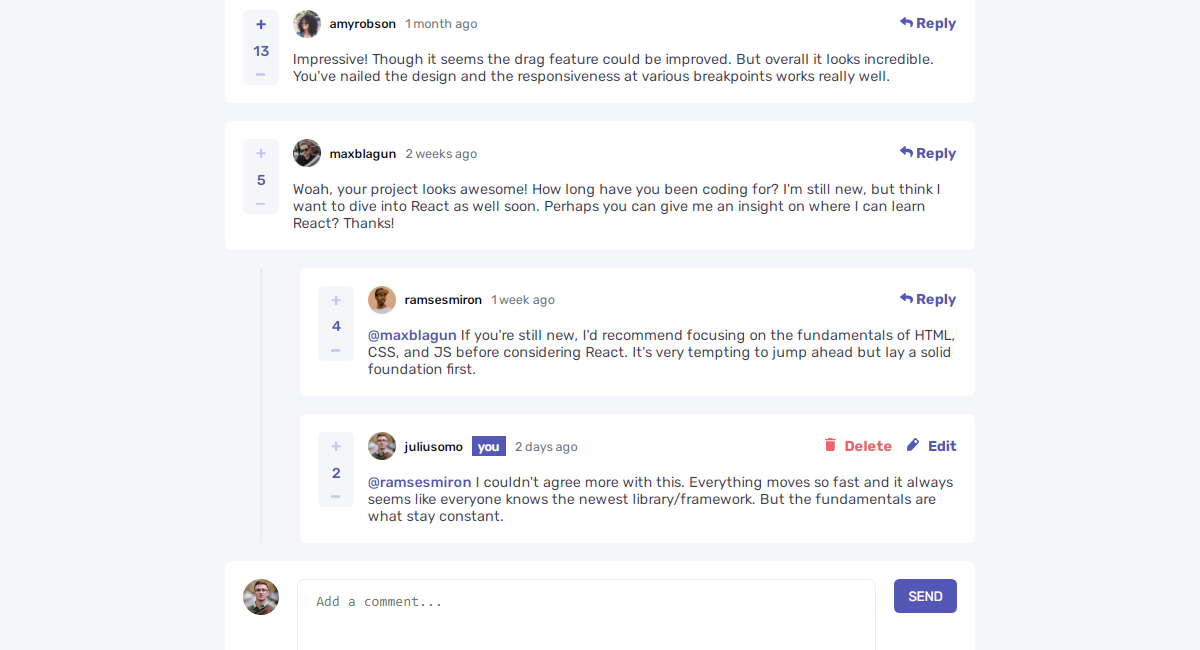Select the @maxblagun mention link
Image resolution: width=1200 pixels, height=650 pixels.
click(x=410, y=335)
